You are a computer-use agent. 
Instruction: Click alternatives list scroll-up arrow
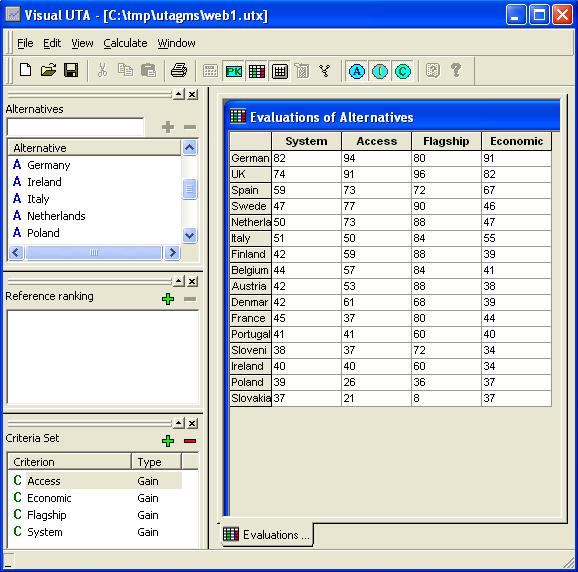(x=189, y=148)
